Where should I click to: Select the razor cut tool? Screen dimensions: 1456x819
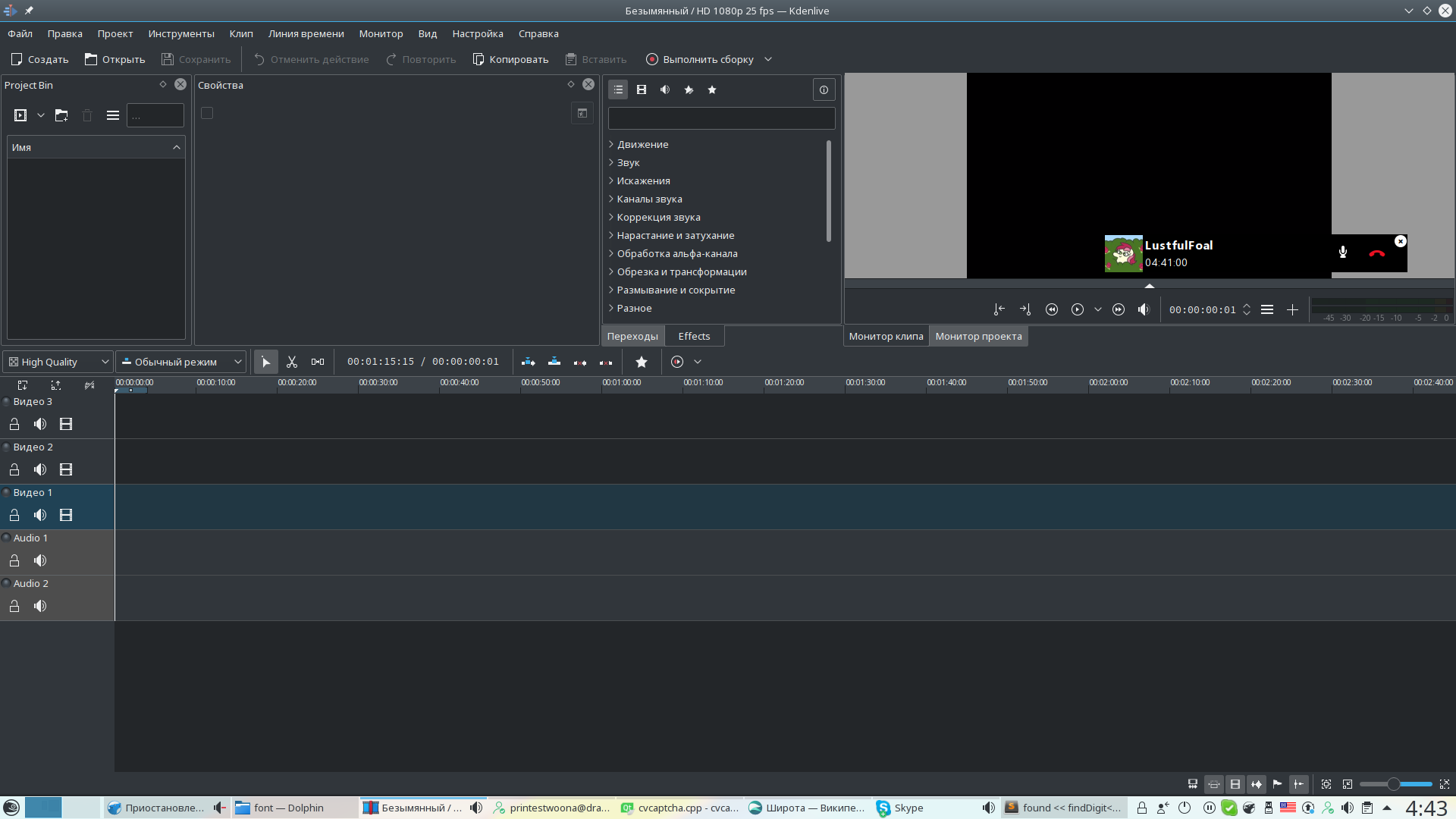(292, 362)
